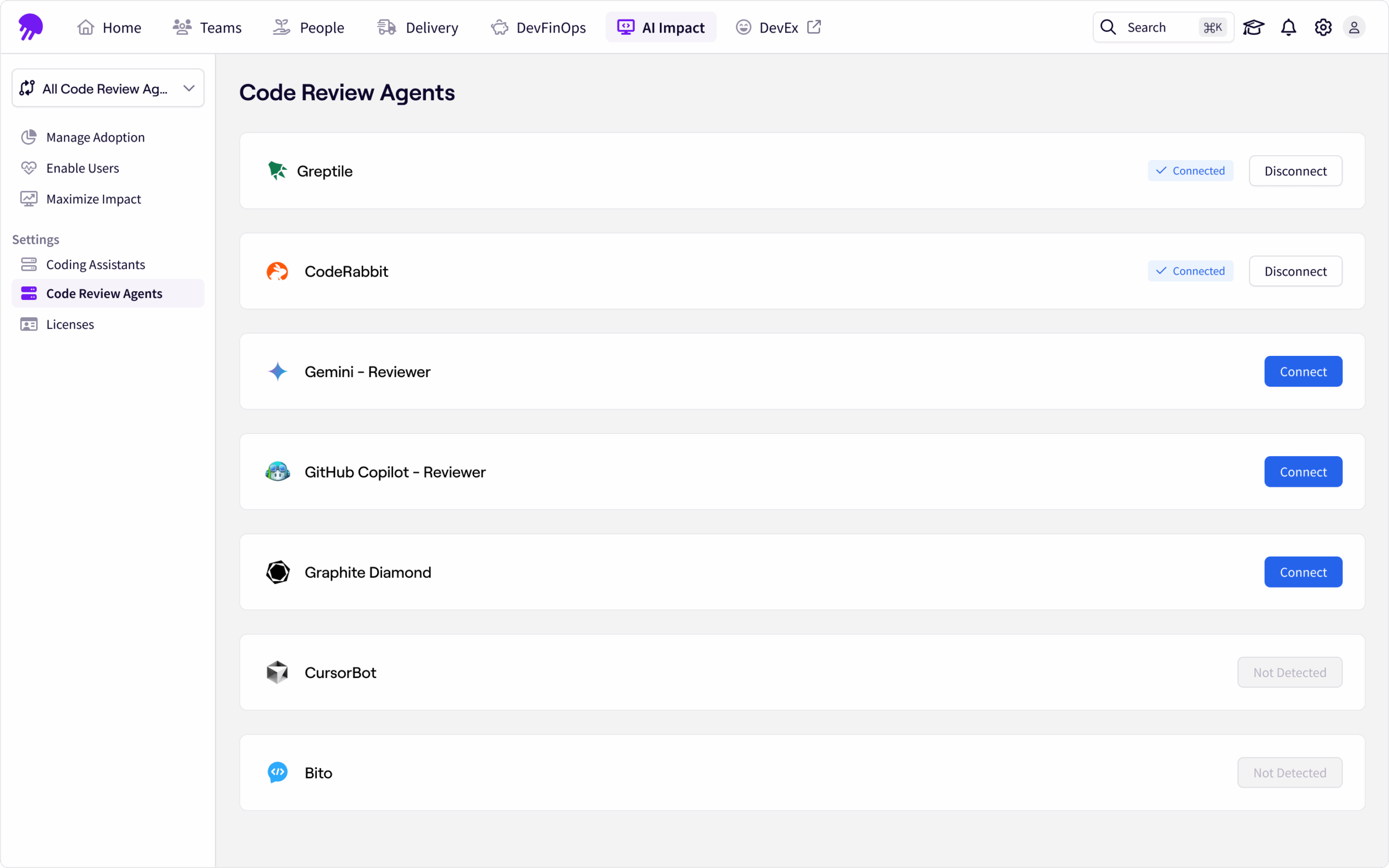Click the Jellyfish logo icon
The height and width of the screenshot is (868, 1389).
point(31,27)
